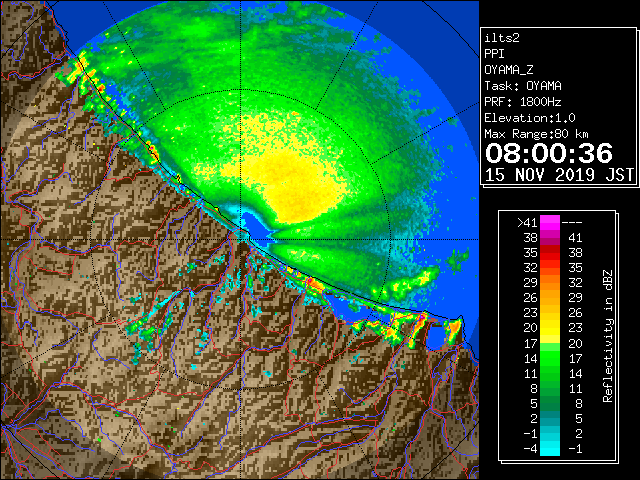Click the radar origin at crosshair center
Image resolution: width=640 pixels, height=480 pixels.
[x=241, y=239]
